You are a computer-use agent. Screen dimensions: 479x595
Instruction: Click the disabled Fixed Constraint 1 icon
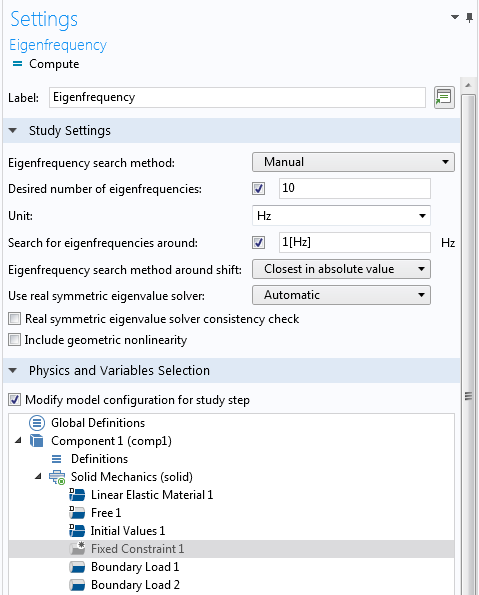(x=77, y=549)
